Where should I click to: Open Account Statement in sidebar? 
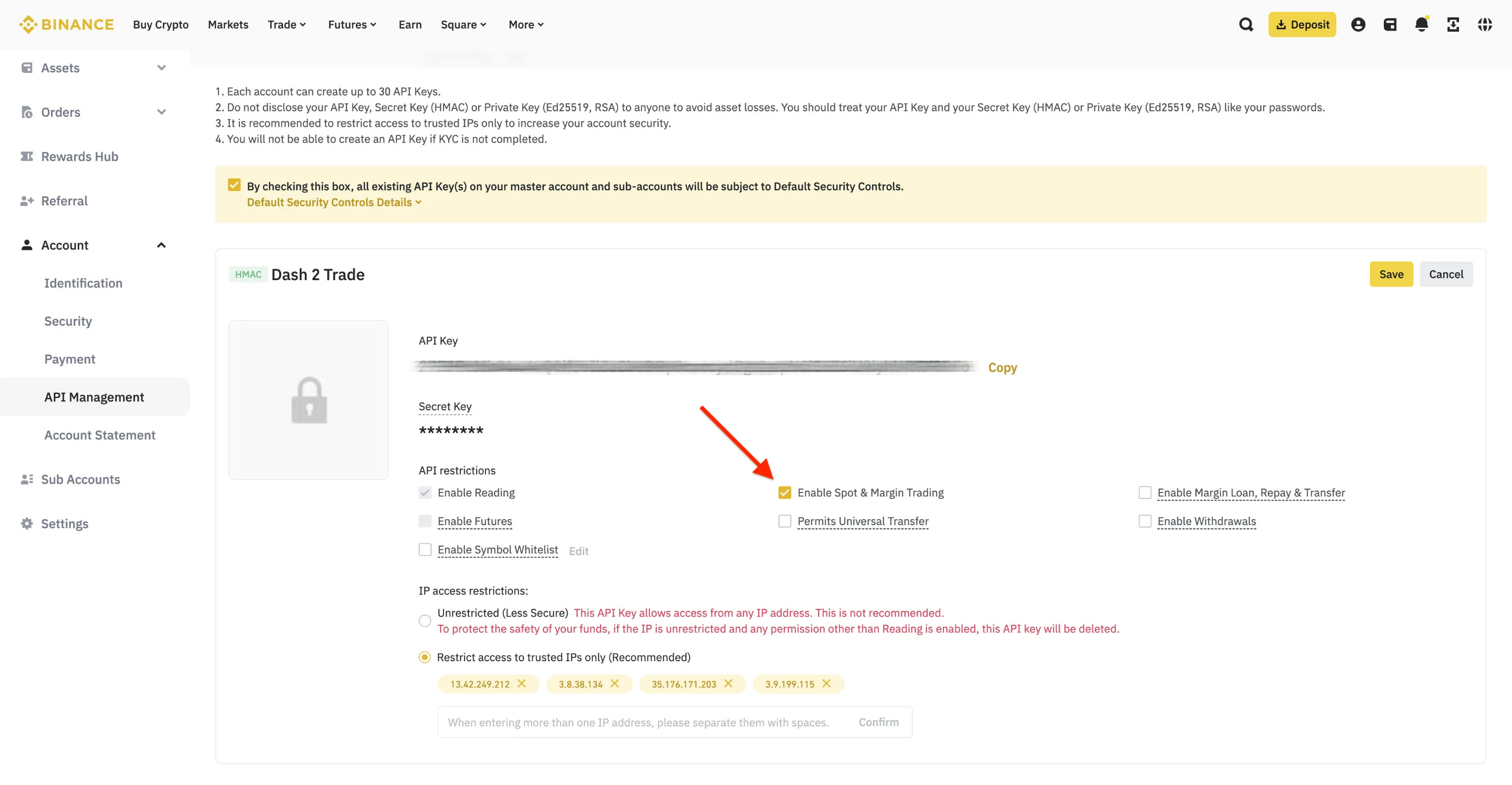100,435
